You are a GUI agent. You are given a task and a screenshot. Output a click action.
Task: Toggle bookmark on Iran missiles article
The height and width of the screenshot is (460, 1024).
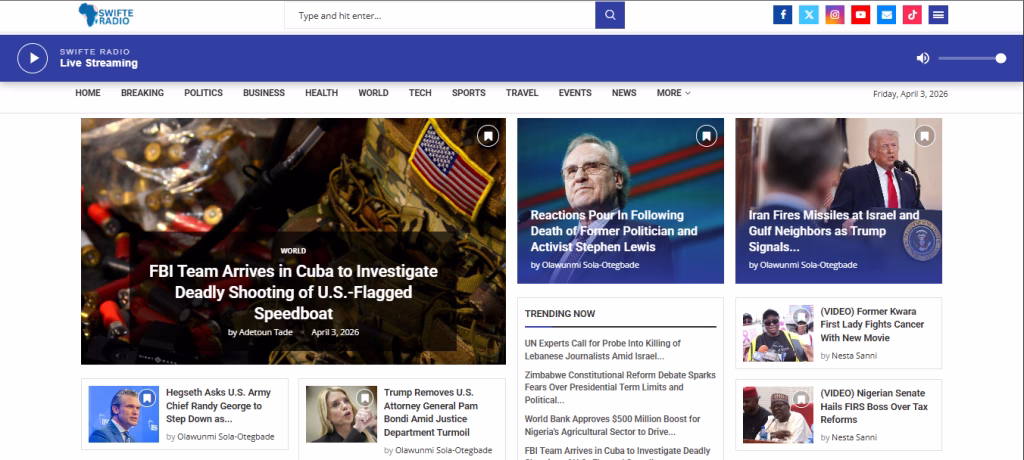(924, 136)
